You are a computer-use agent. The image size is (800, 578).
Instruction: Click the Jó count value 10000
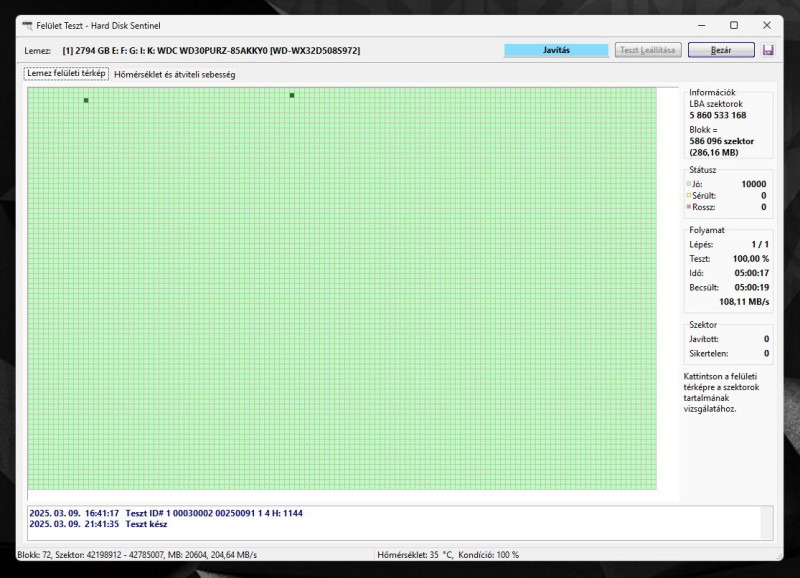[x=754, y=184]
